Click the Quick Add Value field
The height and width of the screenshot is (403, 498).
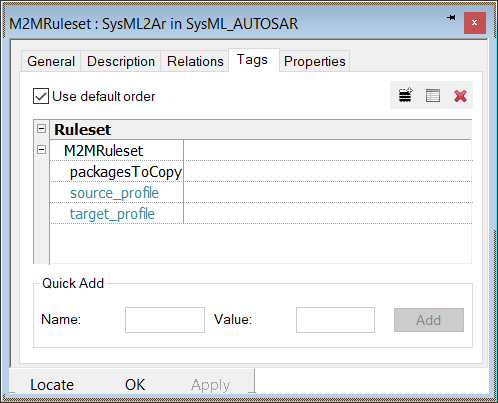click(335, 320)
